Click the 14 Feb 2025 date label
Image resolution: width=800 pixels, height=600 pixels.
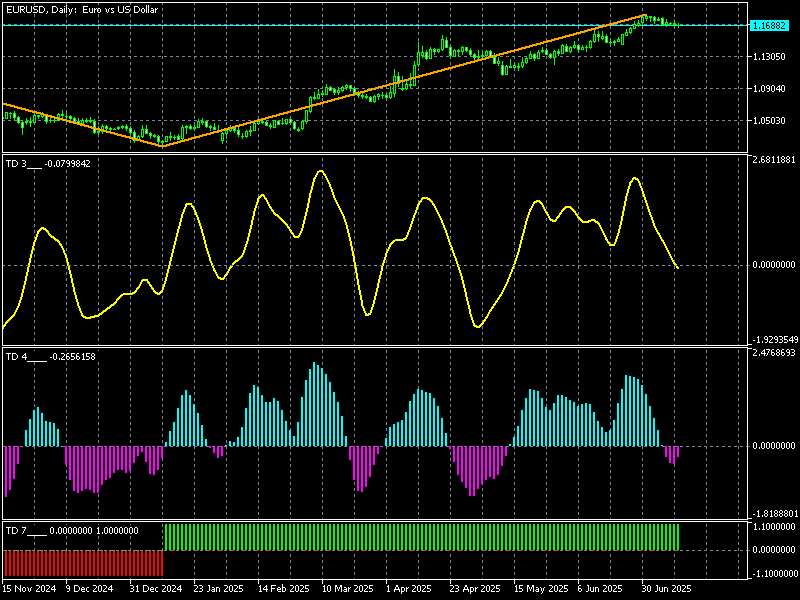(283, 588)
